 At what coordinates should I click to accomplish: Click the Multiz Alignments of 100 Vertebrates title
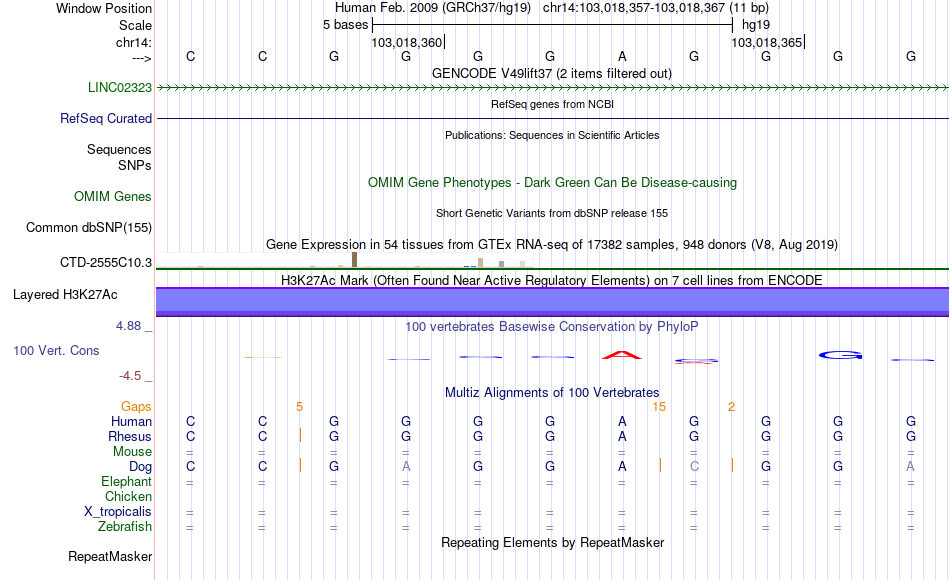[x=552, y=392]
